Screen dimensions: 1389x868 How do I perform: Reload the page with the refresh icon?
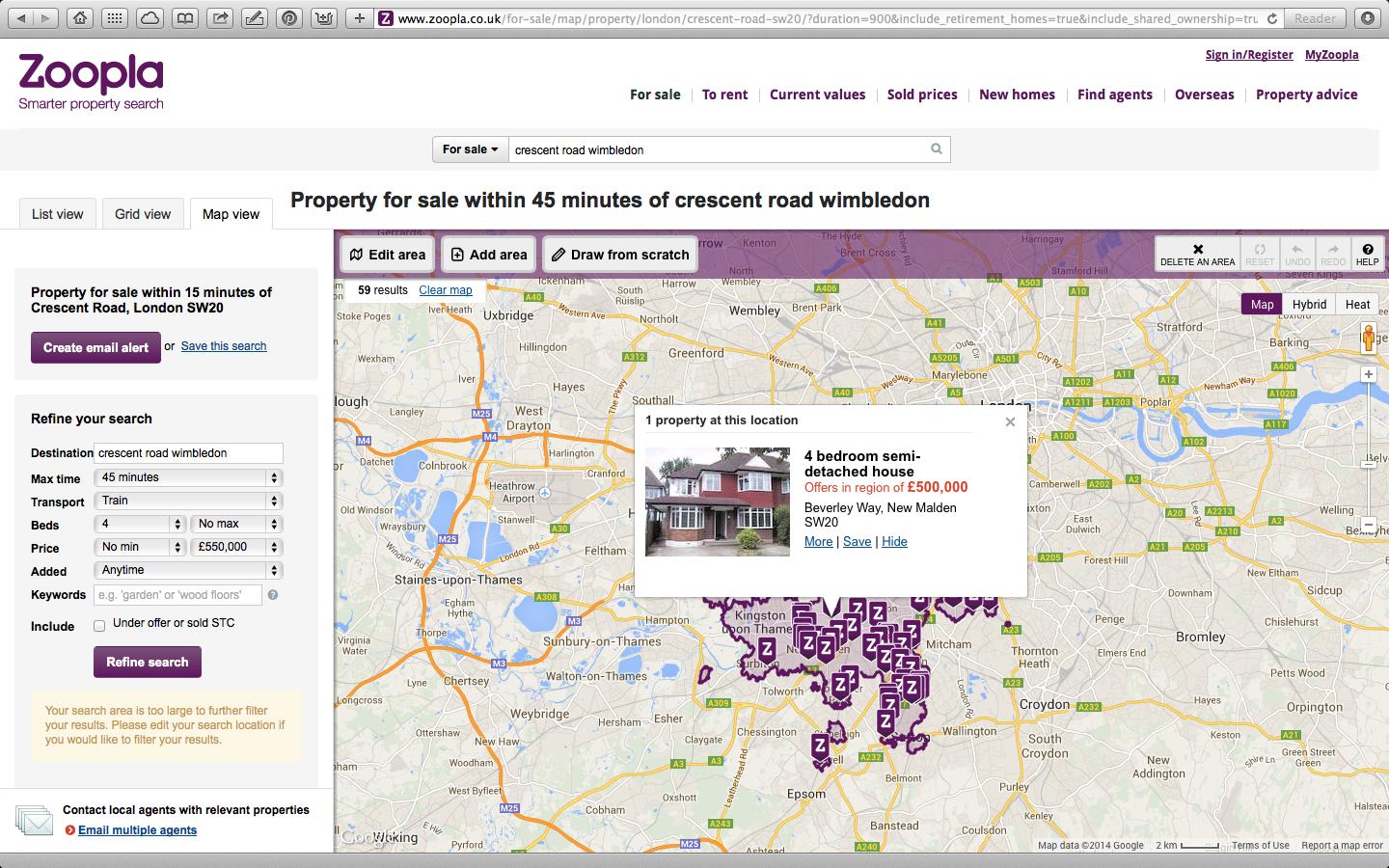pos(1272,18)
